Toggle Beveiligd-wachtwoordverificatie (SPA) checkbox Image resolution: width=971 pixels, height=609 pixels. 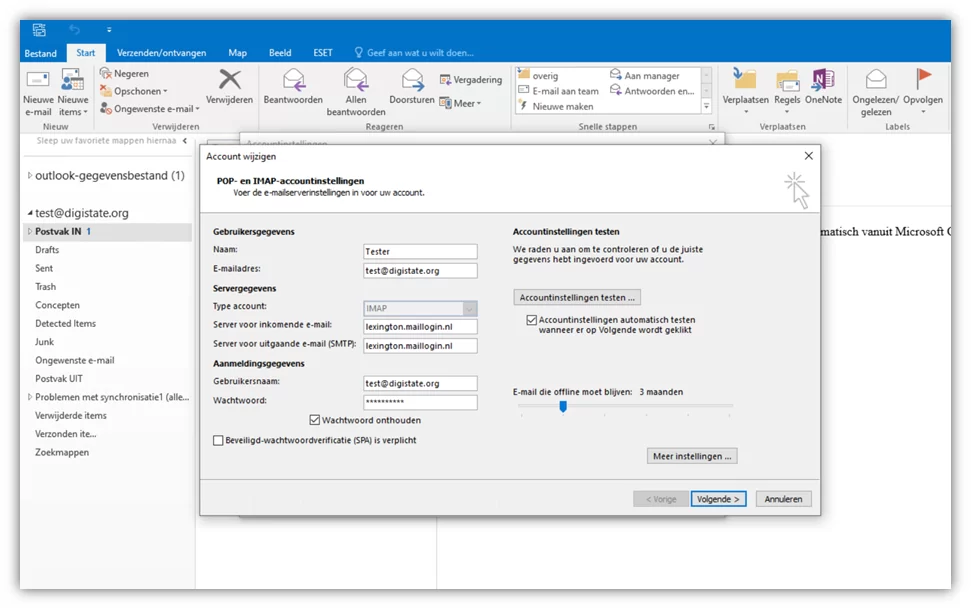[218, 440]
